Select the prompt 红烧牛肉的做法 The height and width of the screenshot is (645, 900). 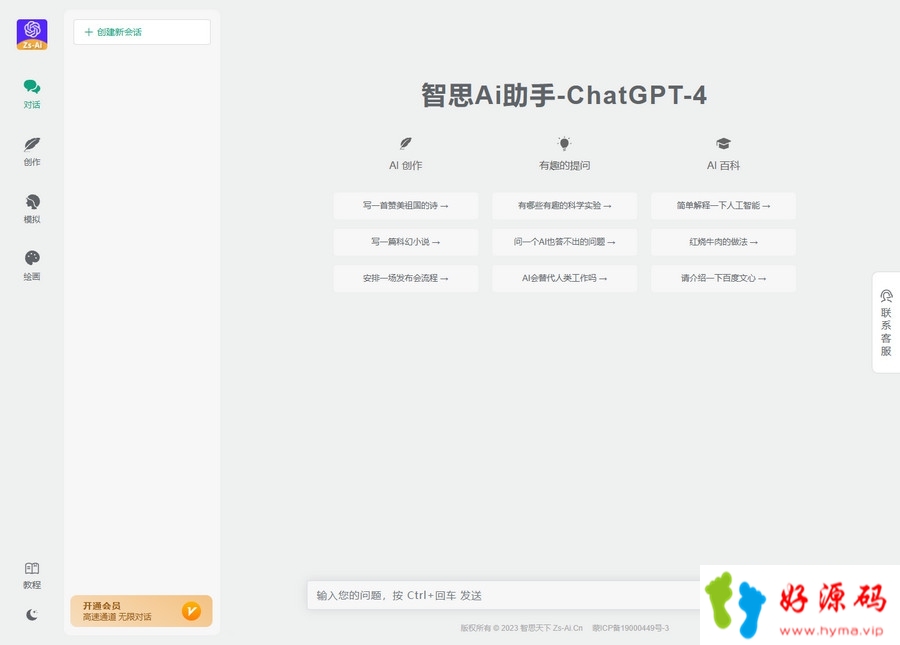pyautogui.click(x=723, y=242)
